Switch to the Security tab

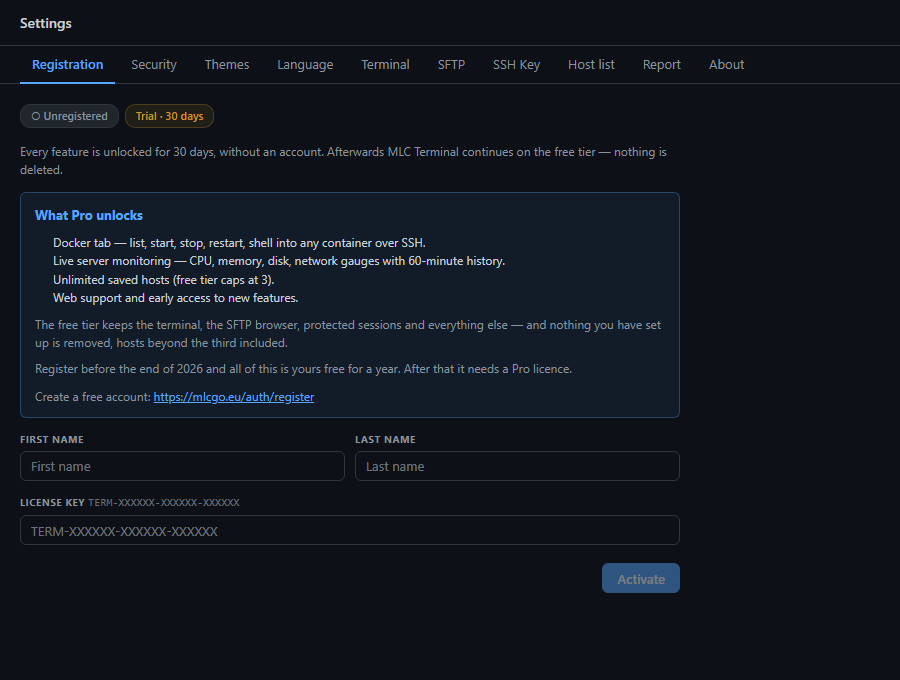point(154,64)
